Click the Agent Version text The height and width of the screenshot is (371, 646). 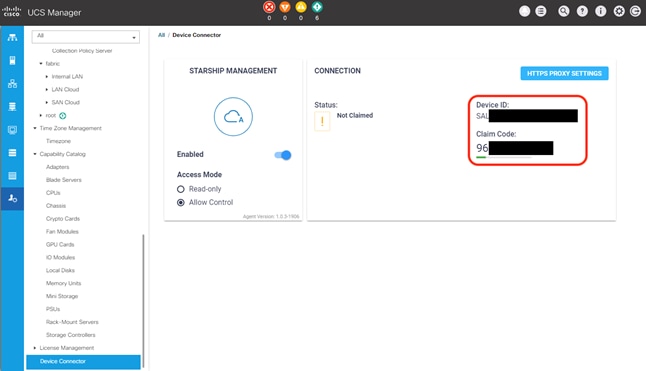(271, 216)
